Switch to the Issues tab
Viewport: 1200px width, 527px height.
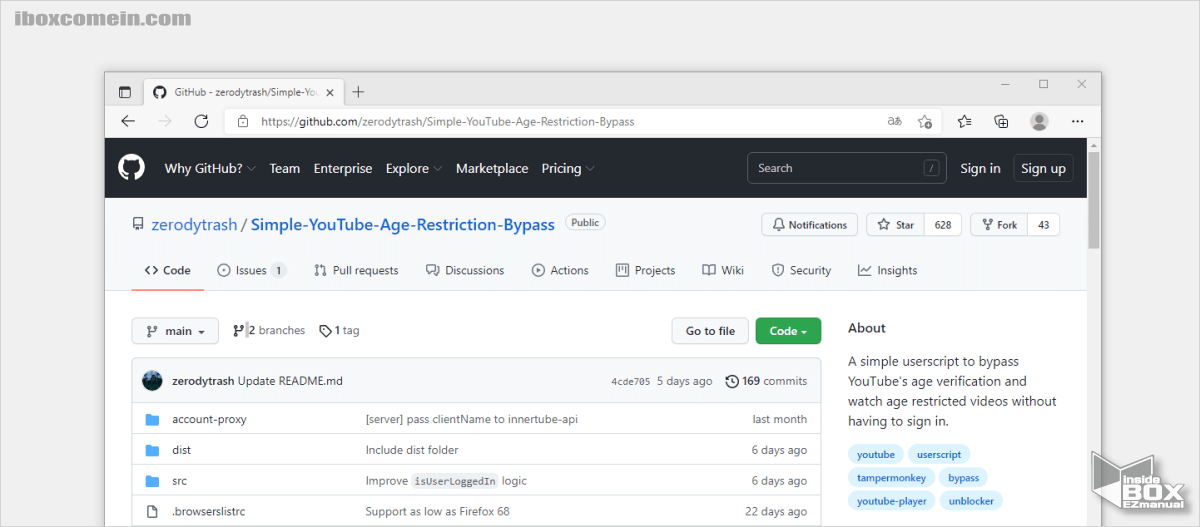(251, 270)
